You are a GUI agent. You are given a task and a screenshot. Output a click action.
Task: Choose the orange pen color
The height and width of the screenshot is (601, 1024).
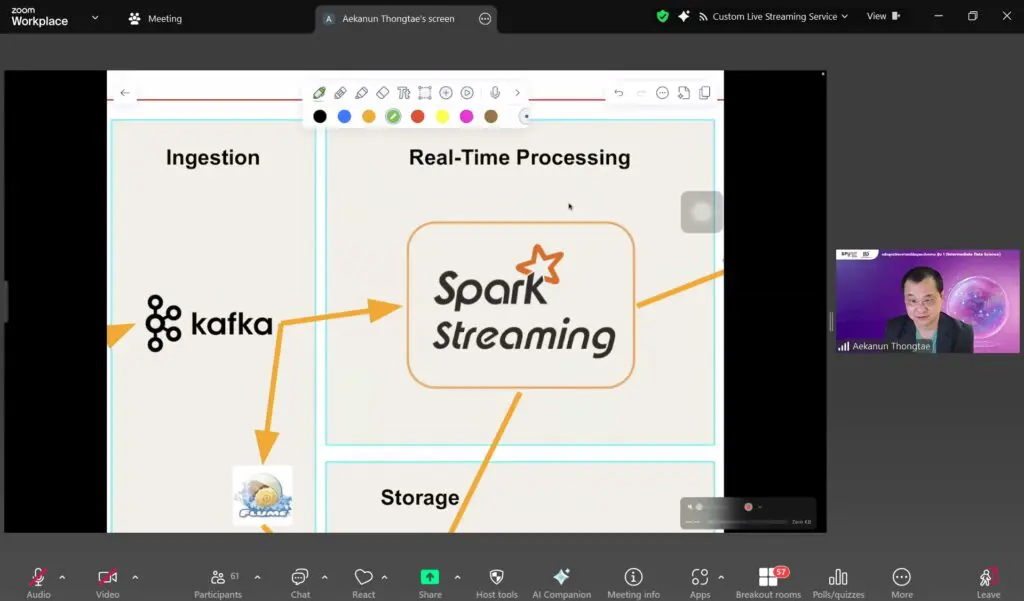[368, 116]
